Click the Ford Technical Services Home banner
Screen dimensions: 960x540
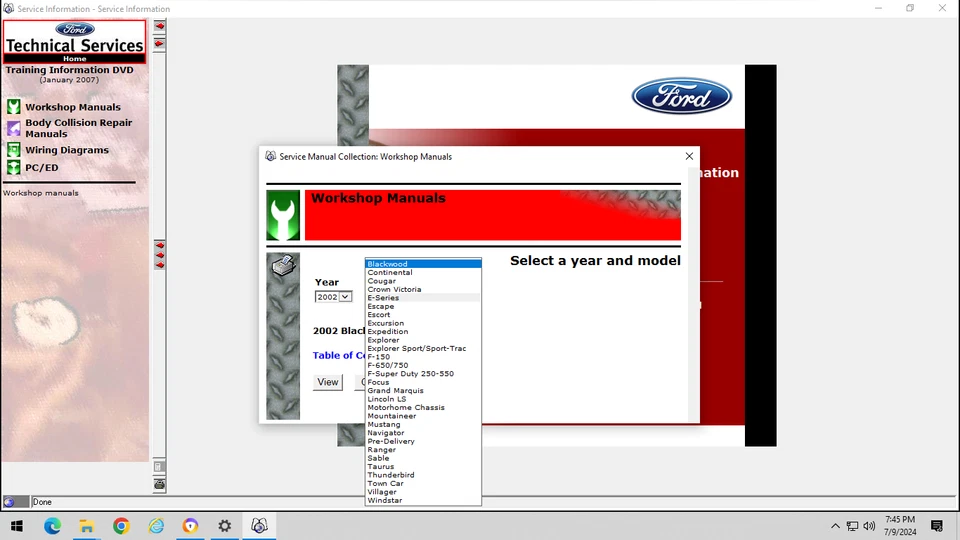[75, 42]
